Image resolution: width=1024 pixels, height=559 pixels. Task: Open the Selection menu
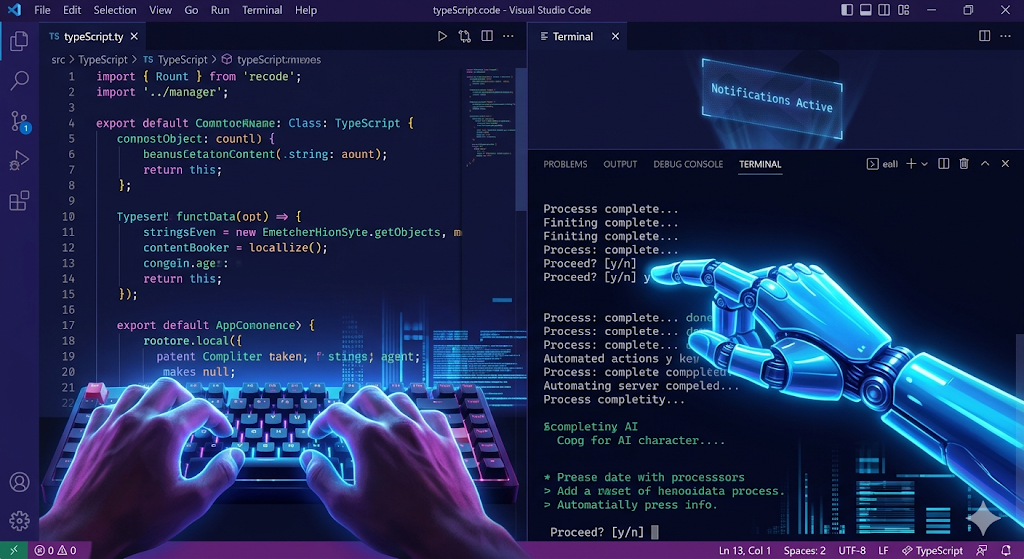[115, 10]
